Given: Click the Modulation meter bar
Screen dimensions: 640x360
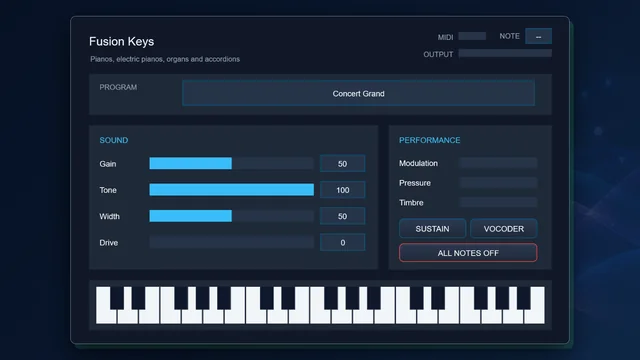Looking at the screenshot, I should [498, 163].
